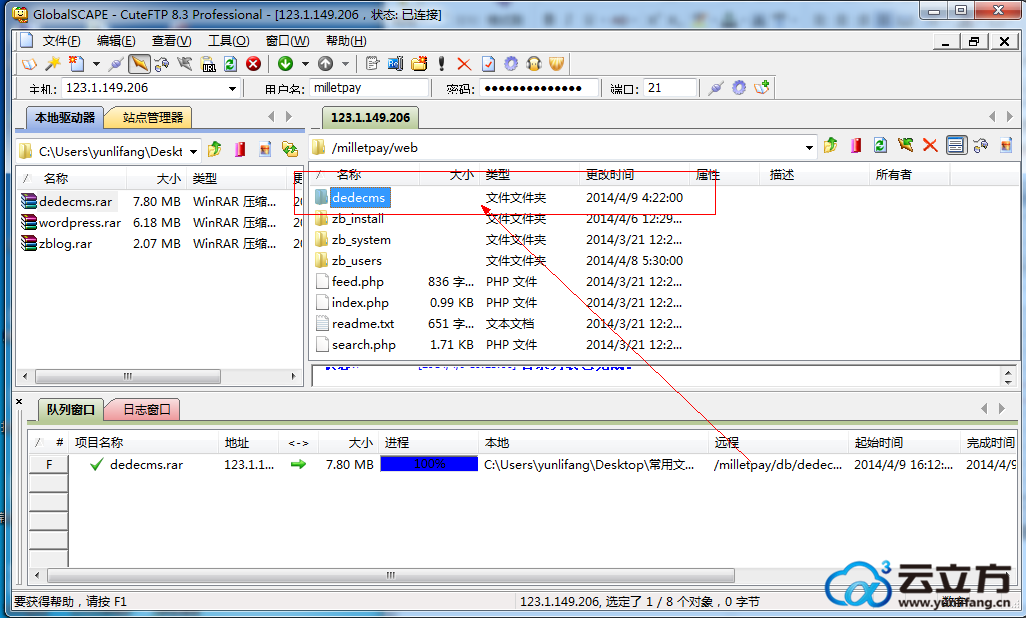Click the port field showing 21
Viewport: 1026px width, 618px height.
[x=669, y=88]
